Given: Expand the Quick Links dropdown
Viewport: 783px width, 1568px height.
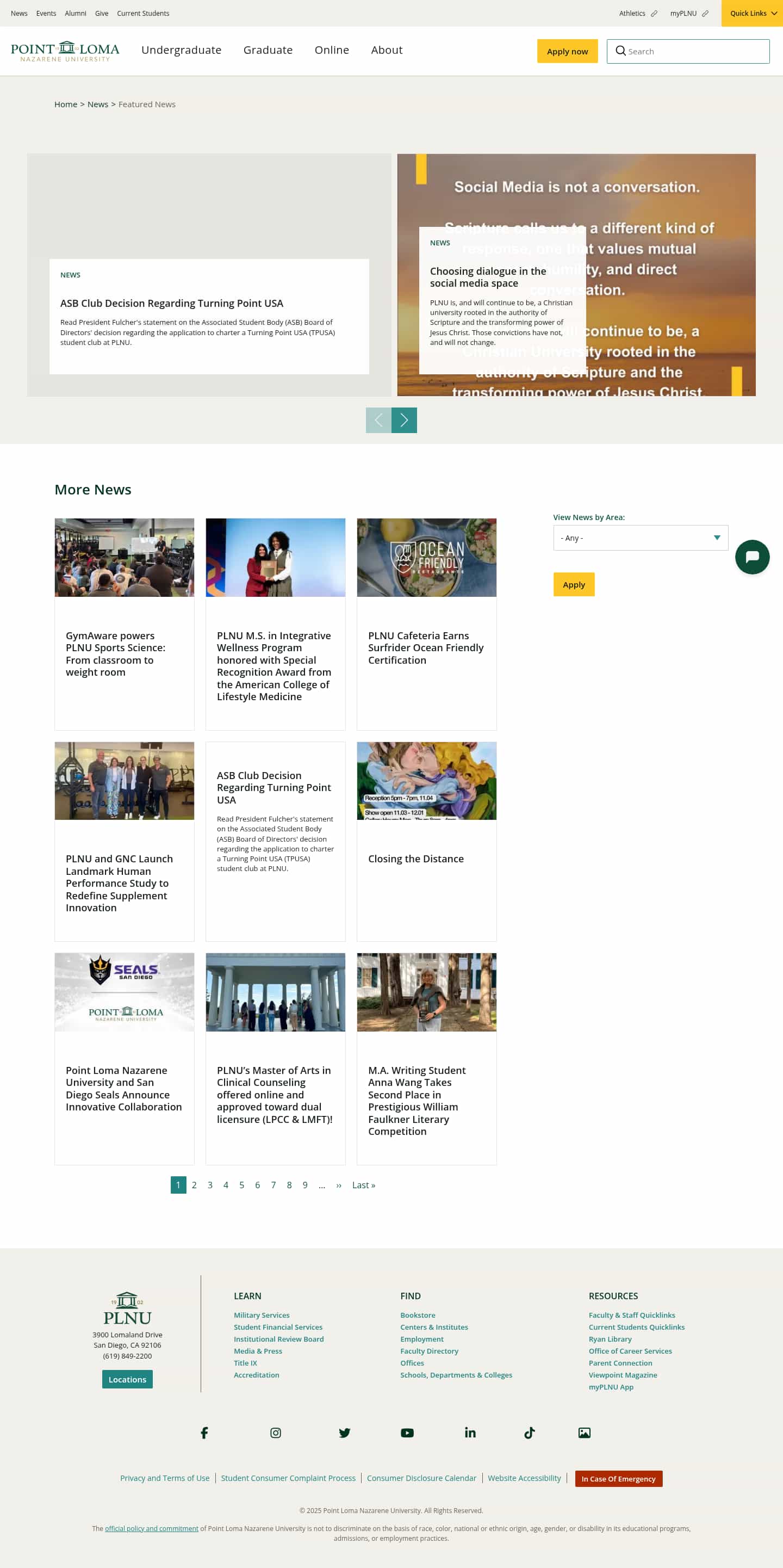Looking at the screenshot, I should [x=752, y=14].
